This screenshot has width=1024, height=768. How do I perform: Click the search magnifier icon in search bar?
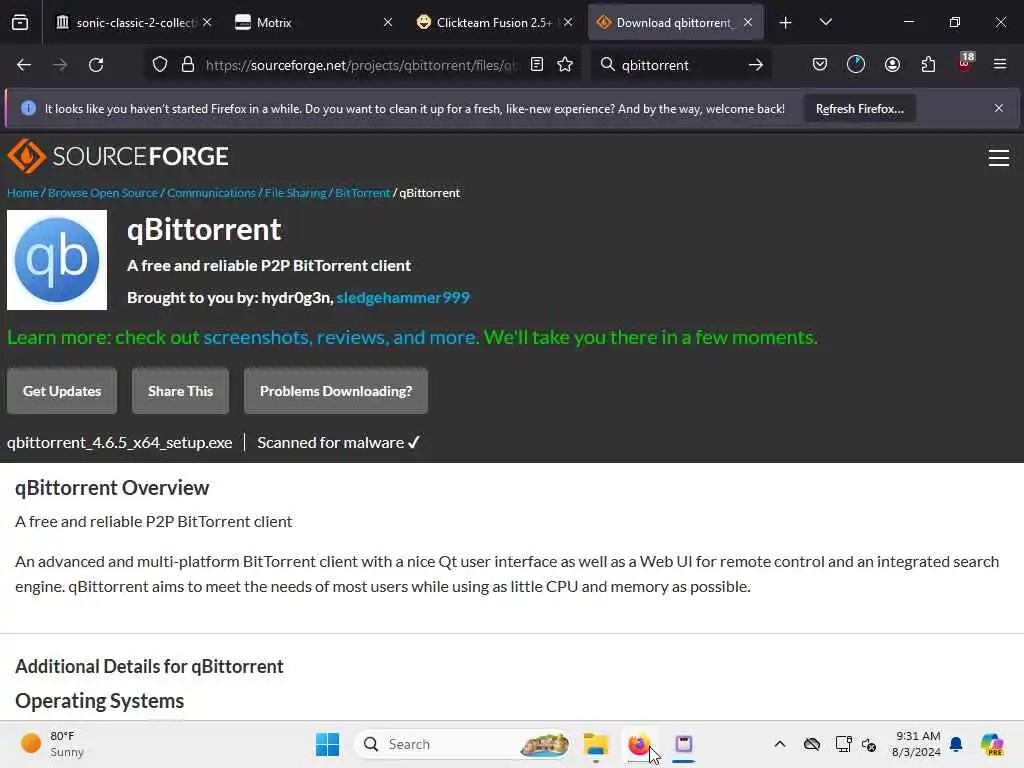[607, 65]
